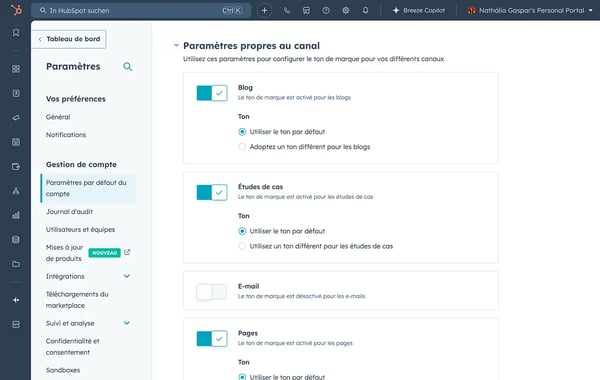Open Téléchargements du marketplace
600x380 pixels.
click(x=77, y=300)
